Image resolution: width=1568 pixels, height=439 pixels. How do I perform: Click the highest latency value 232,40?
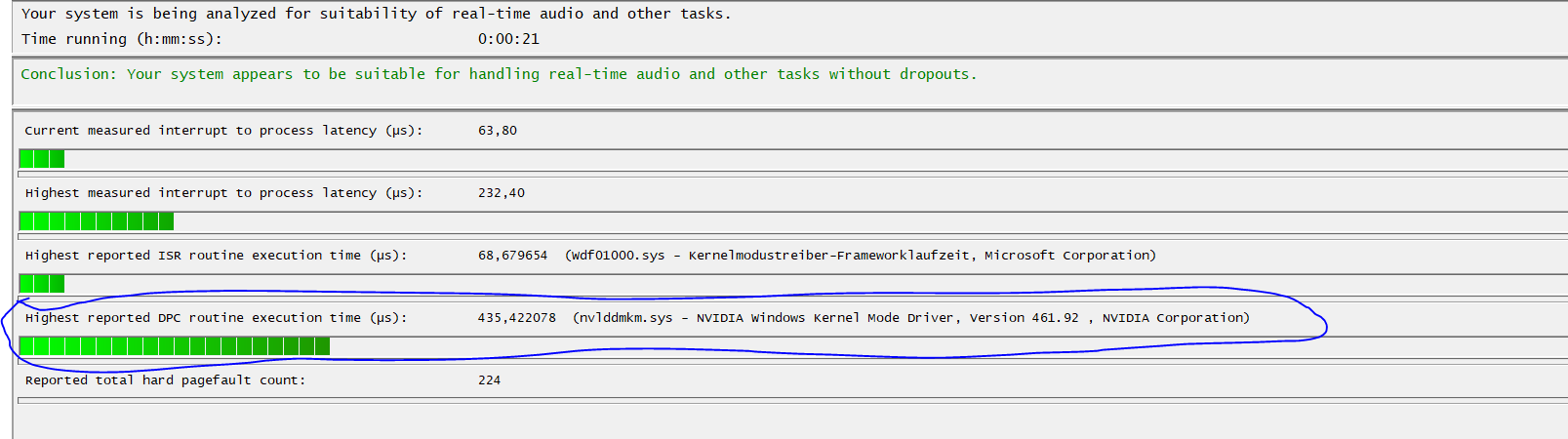point(502,193)
